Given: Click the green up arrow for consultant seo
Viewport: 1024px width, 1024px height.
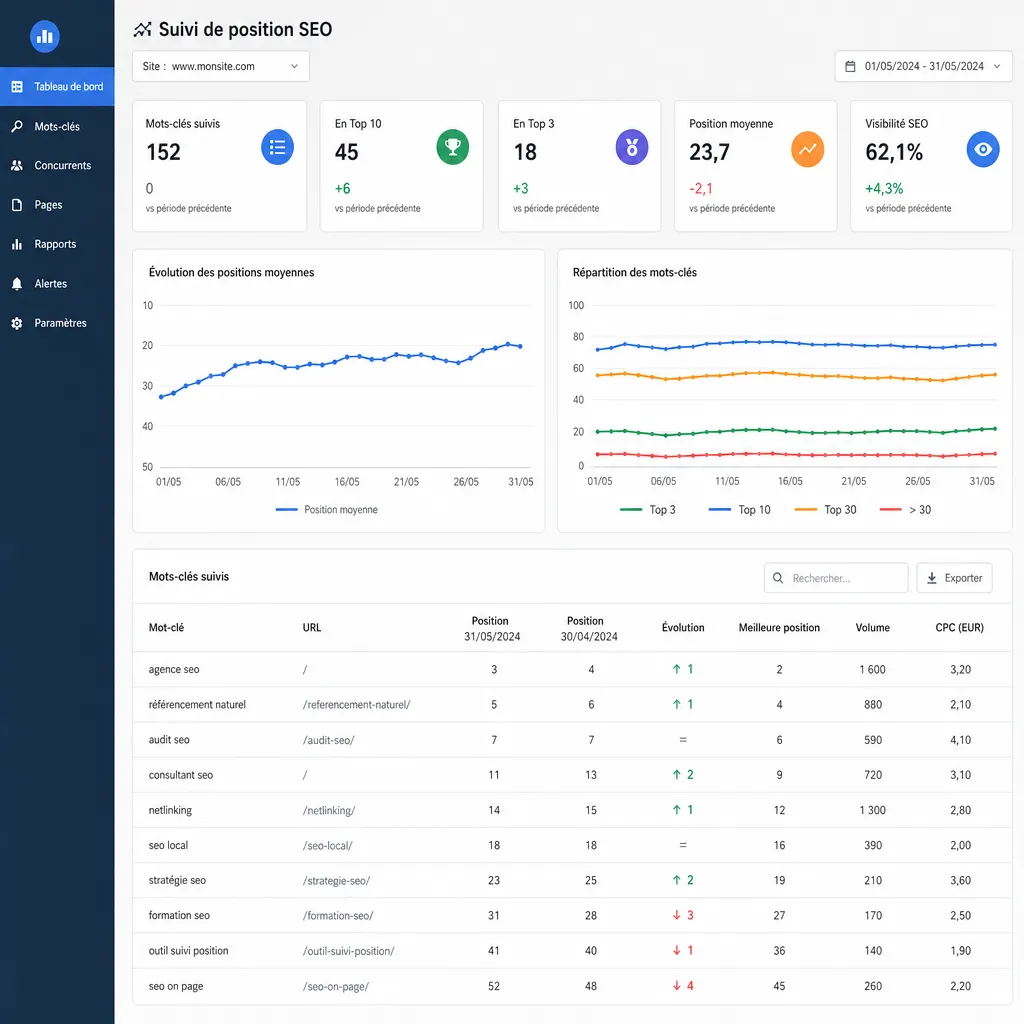Looking at the screenshot, I should click(677, 775).
